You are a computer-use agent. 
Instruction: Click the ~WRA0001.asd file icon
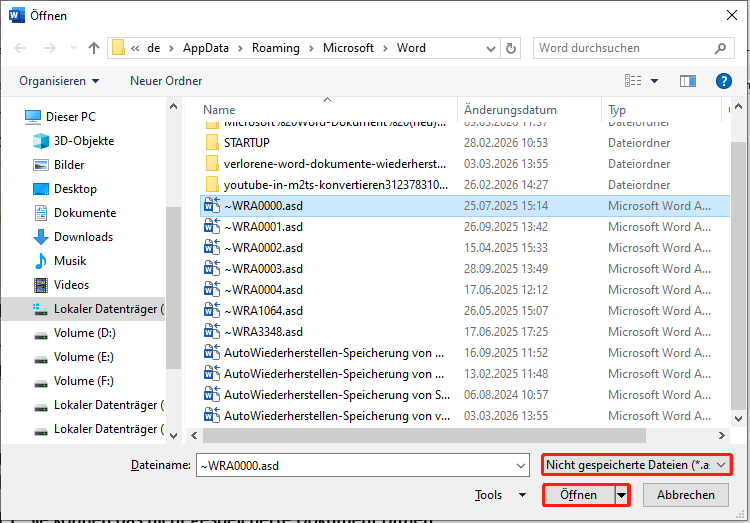pyautogui.click(x=212, y=226)
